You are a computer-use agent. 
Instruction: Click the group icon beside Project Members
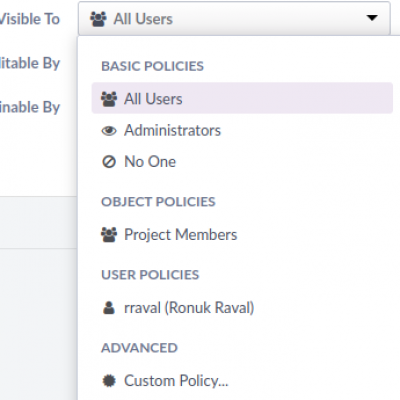[x=109, y=235]
